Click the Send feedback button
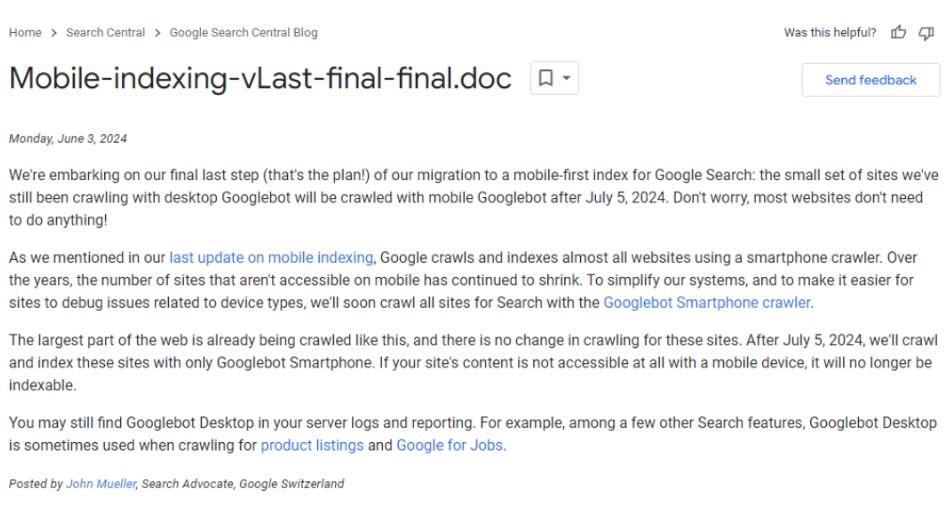Viewport: 951px width, 520px height. (870, 80)
